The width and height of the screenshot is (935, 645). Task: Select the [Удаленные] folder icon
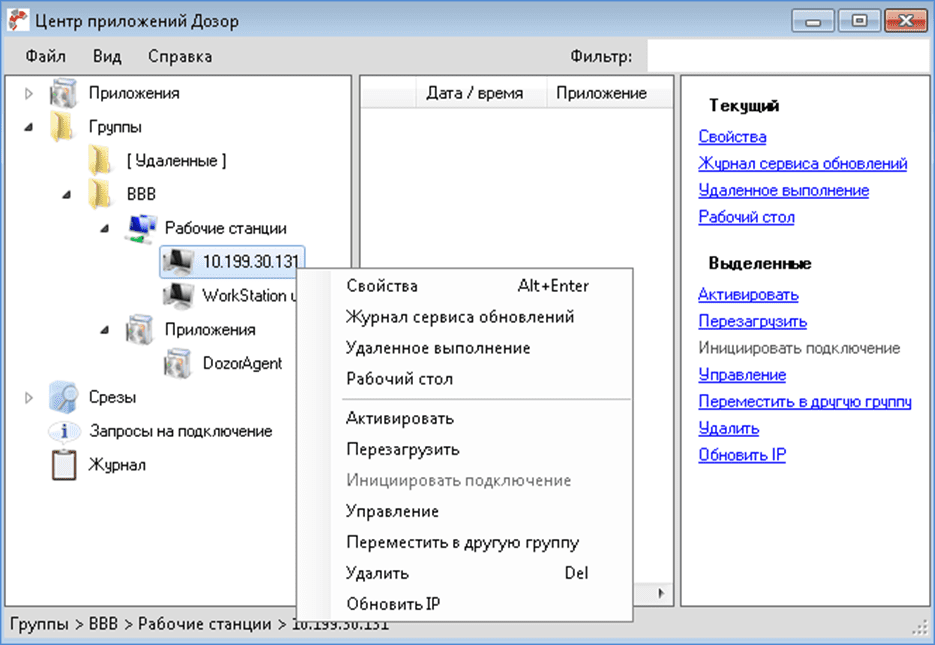[x=100, y=160]
